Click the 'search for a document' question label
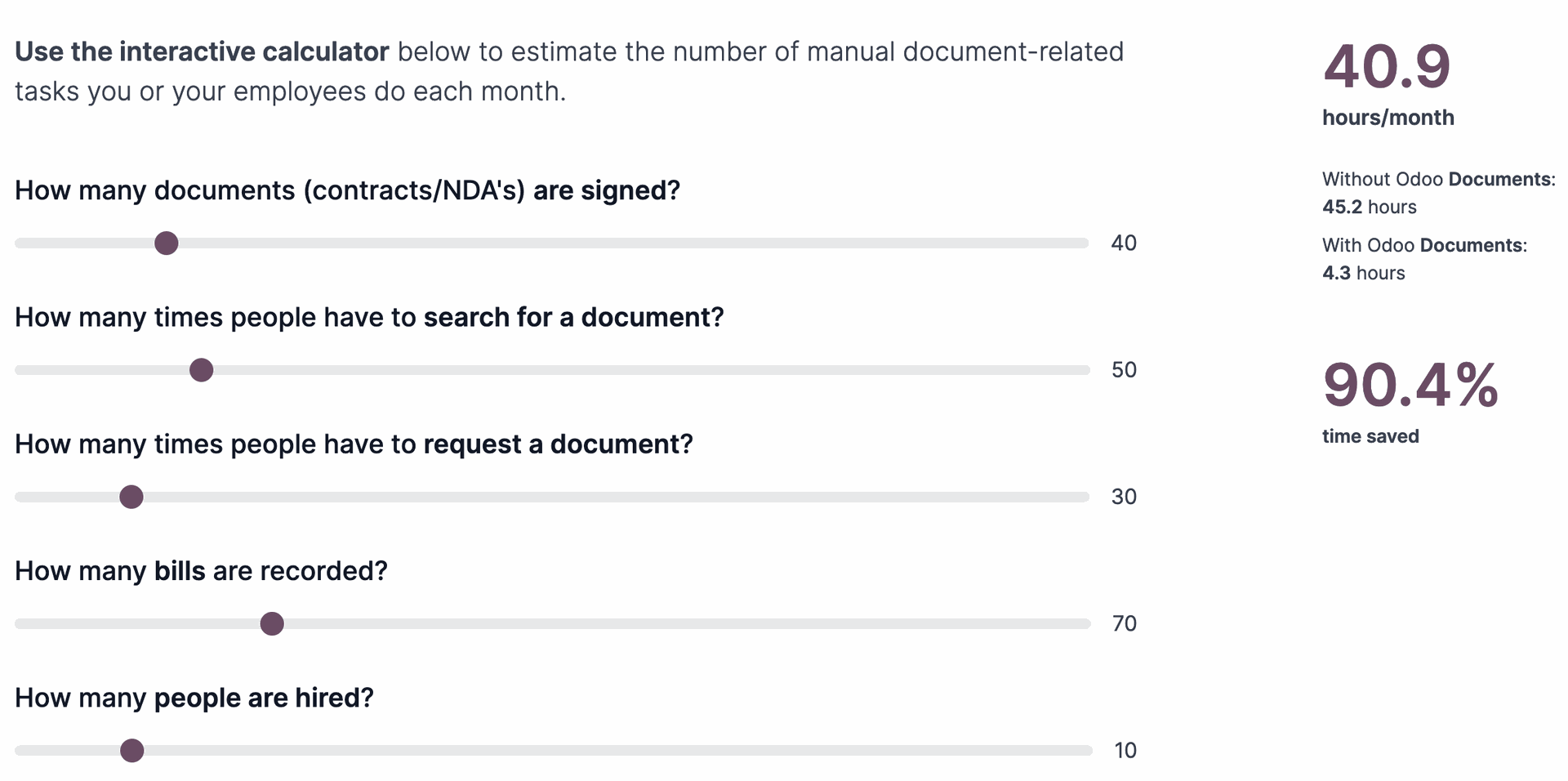Viewport: 1568px width, 781px height. click(x=369, y=317)
